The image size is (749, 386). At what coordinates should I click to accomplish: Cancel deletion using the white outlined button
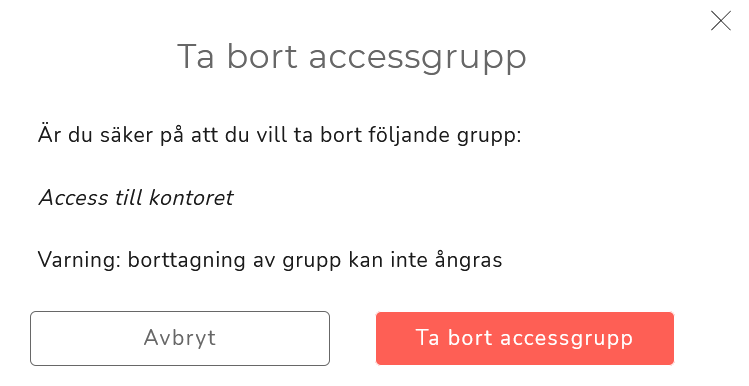click(x=180, y=338)
